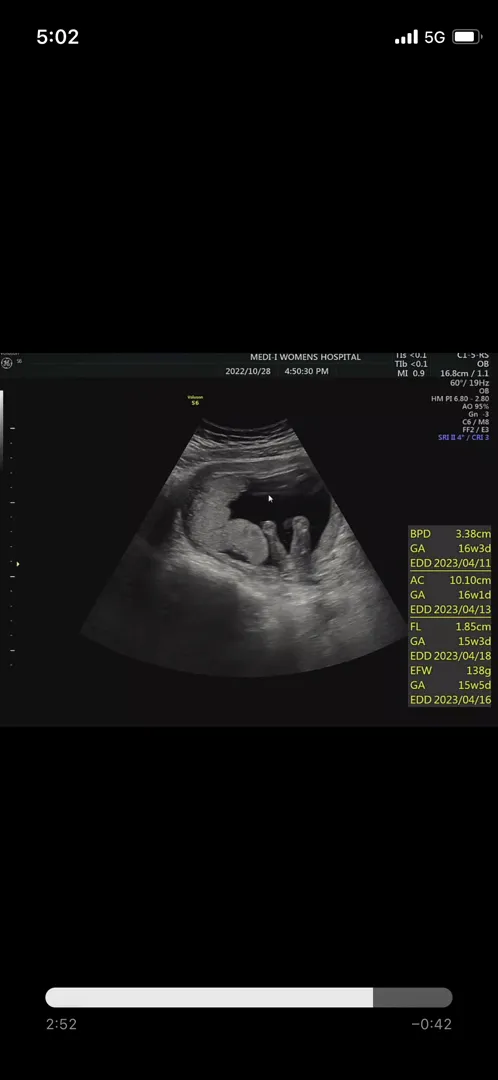Tap the GE logo in ultrasound corner
498x1080 pixels.
click(x=7, y=363)
